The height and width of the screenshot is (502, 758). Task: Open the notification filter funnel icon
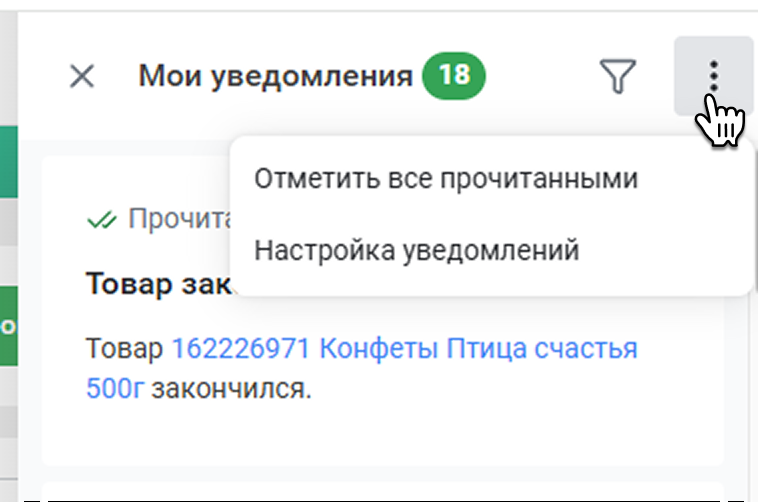tap(617, 76)
